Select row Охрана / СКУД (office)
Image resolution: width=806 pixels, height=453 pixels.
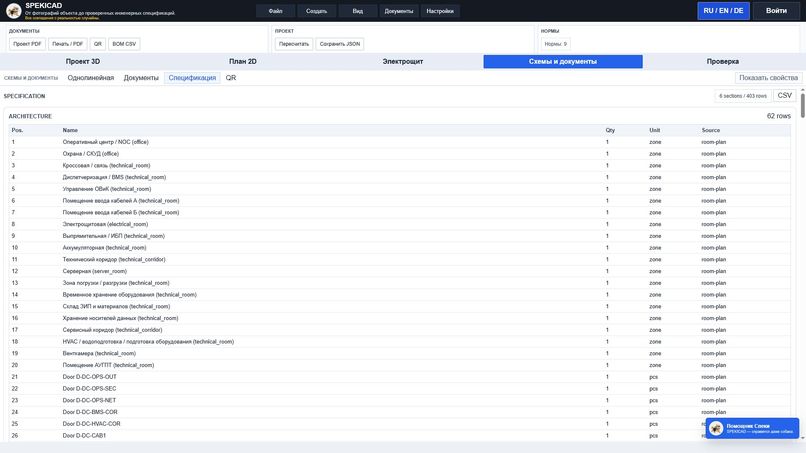pyautogui.click(x=399, y=154)
